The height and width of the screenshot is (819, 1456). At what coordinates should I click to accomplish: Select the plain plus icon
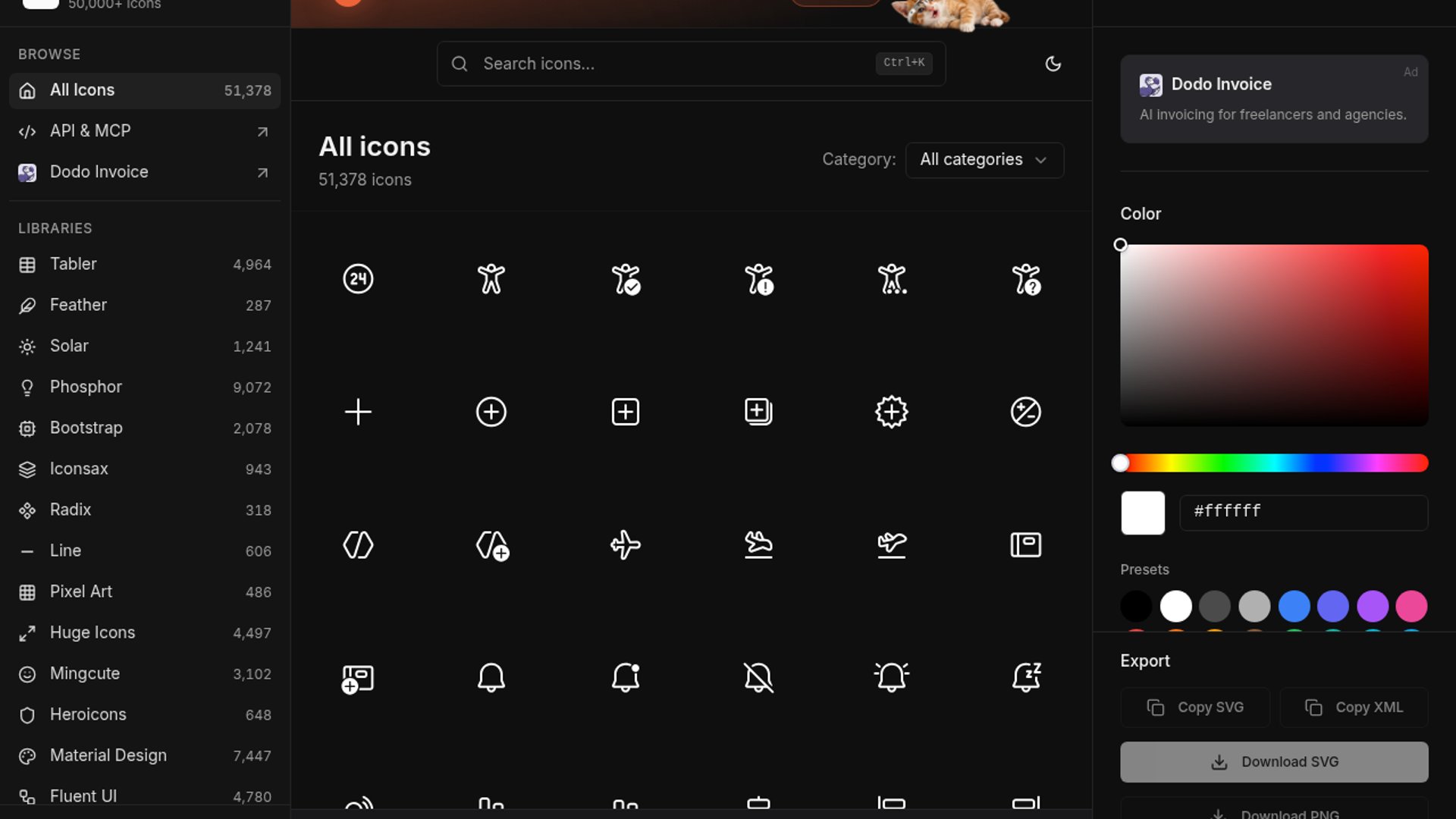(358, 412)
